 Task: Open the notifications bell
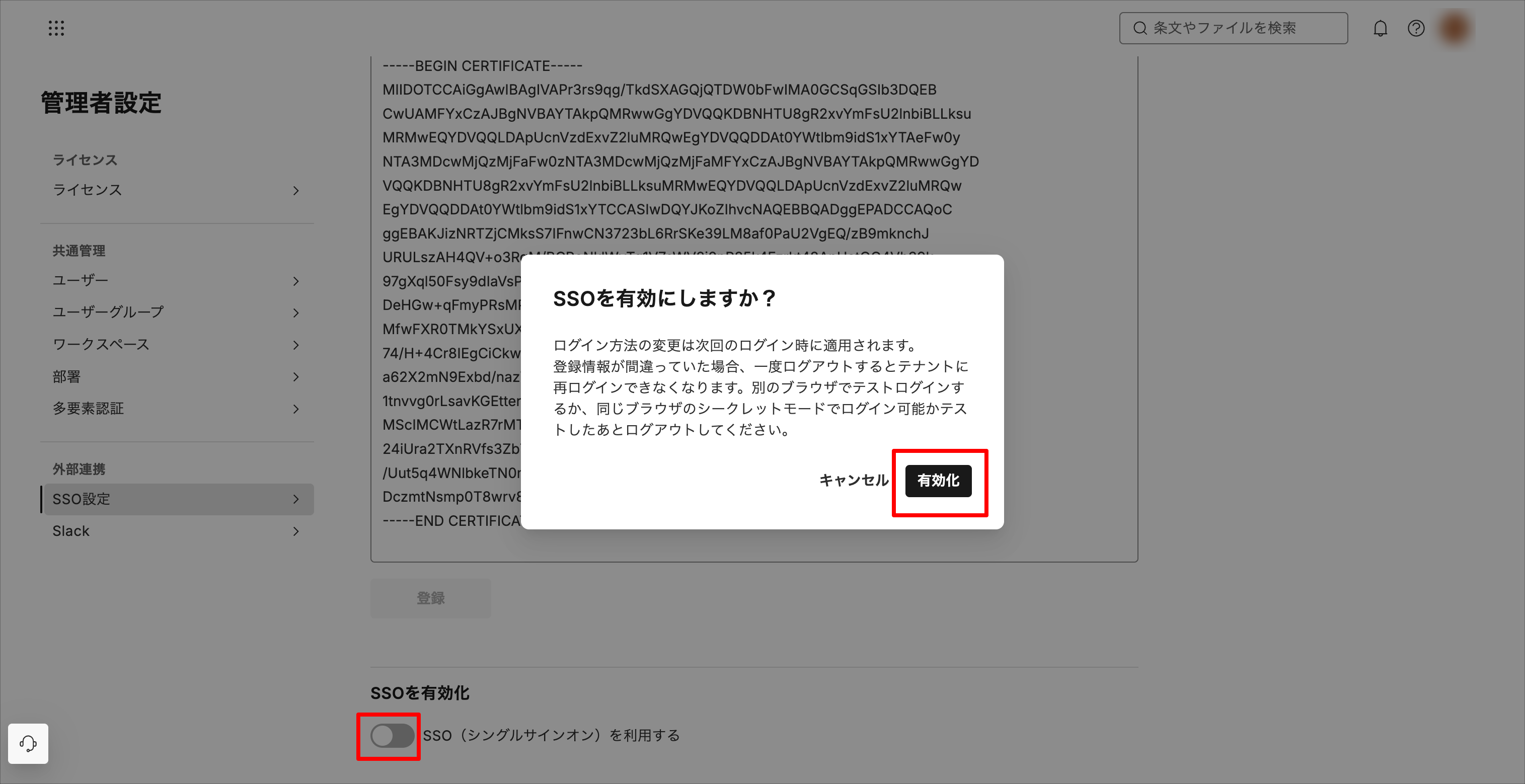tap(1380, 28)
